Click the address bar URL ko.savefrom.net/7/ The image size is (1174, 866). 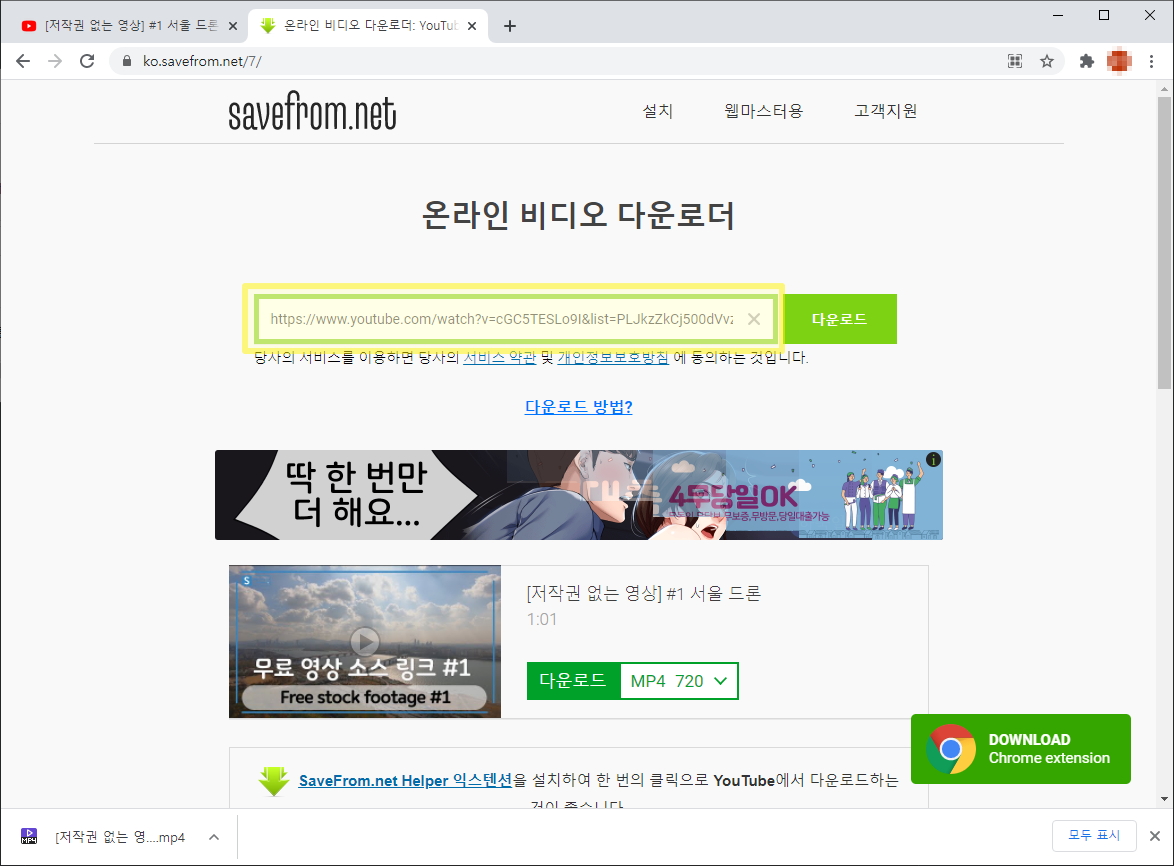tap(202, 61)
